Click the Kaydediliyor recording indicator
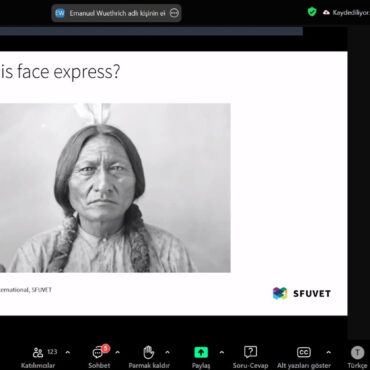Viewport: 370px width, 370px height. point(347,13)
